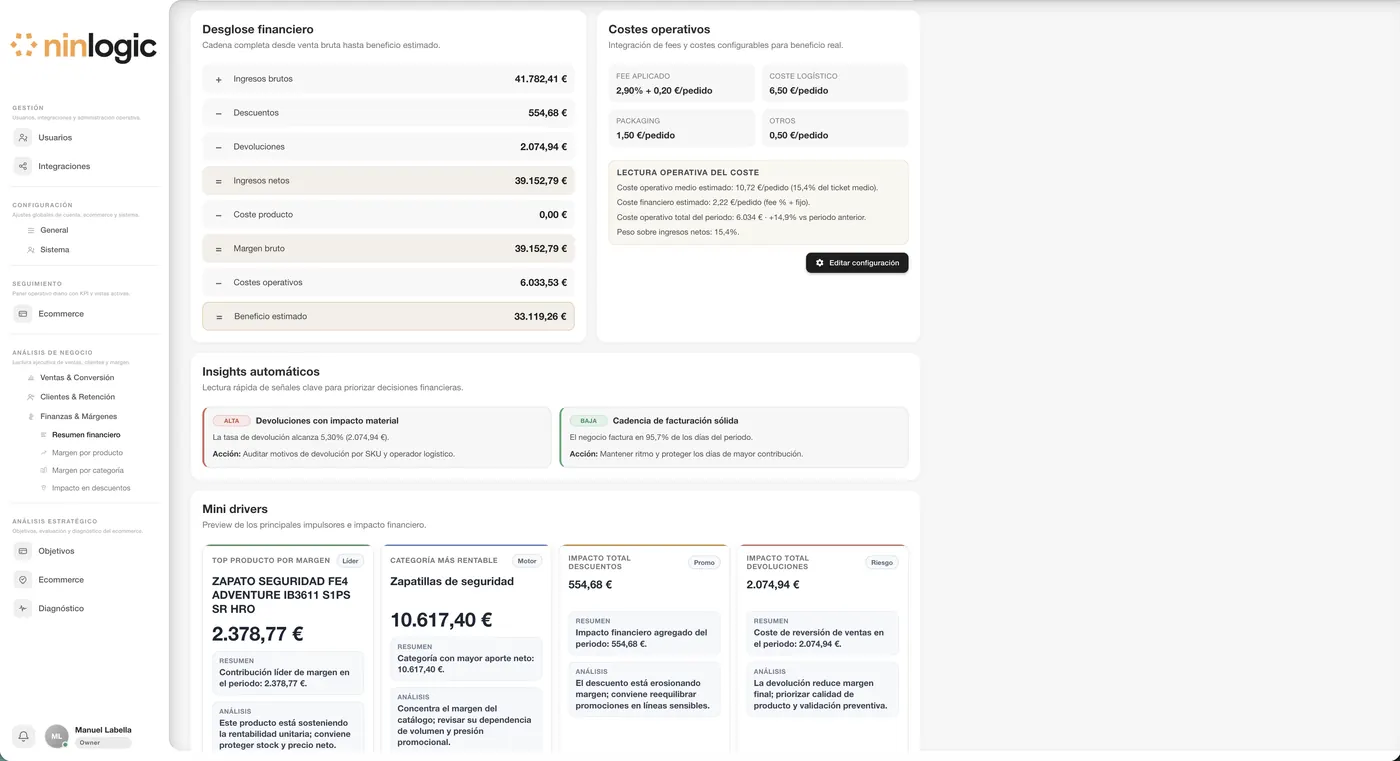Image resolution: width=1400 pixels, height=761 pixels.
Task: Click Zapatillas de seguridad category title
Action: [x=452, y=581]
